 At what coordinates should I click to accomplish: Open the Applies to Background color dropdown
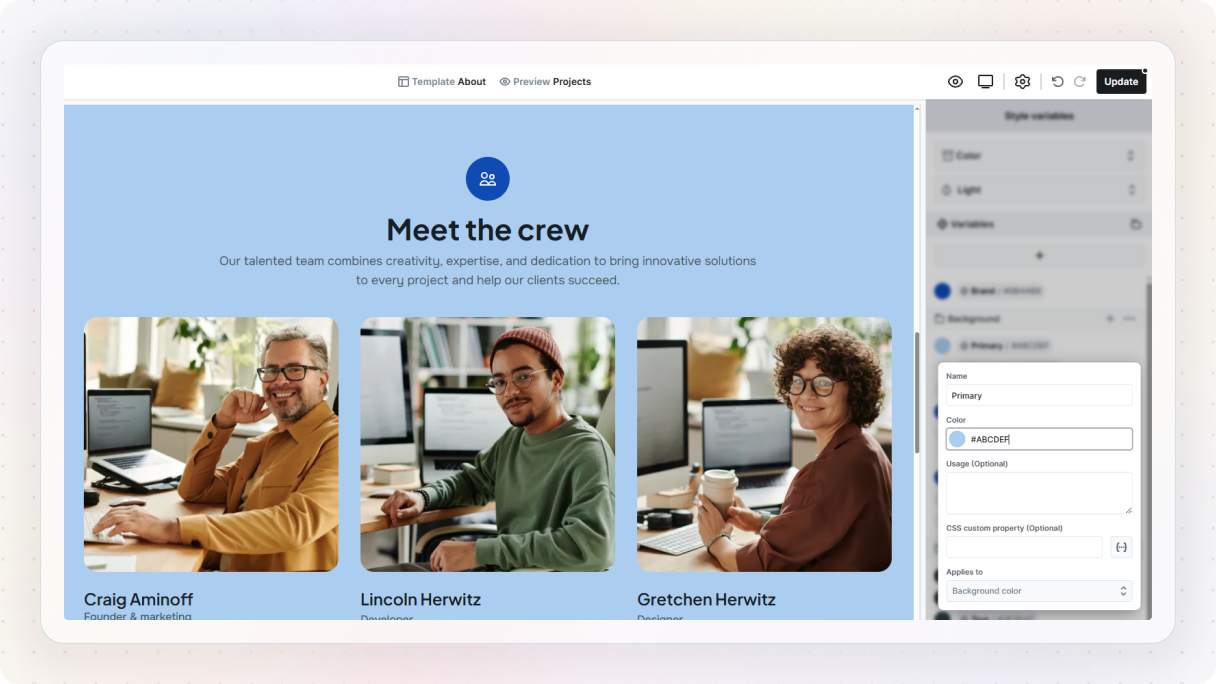[x=1039, y=591]
